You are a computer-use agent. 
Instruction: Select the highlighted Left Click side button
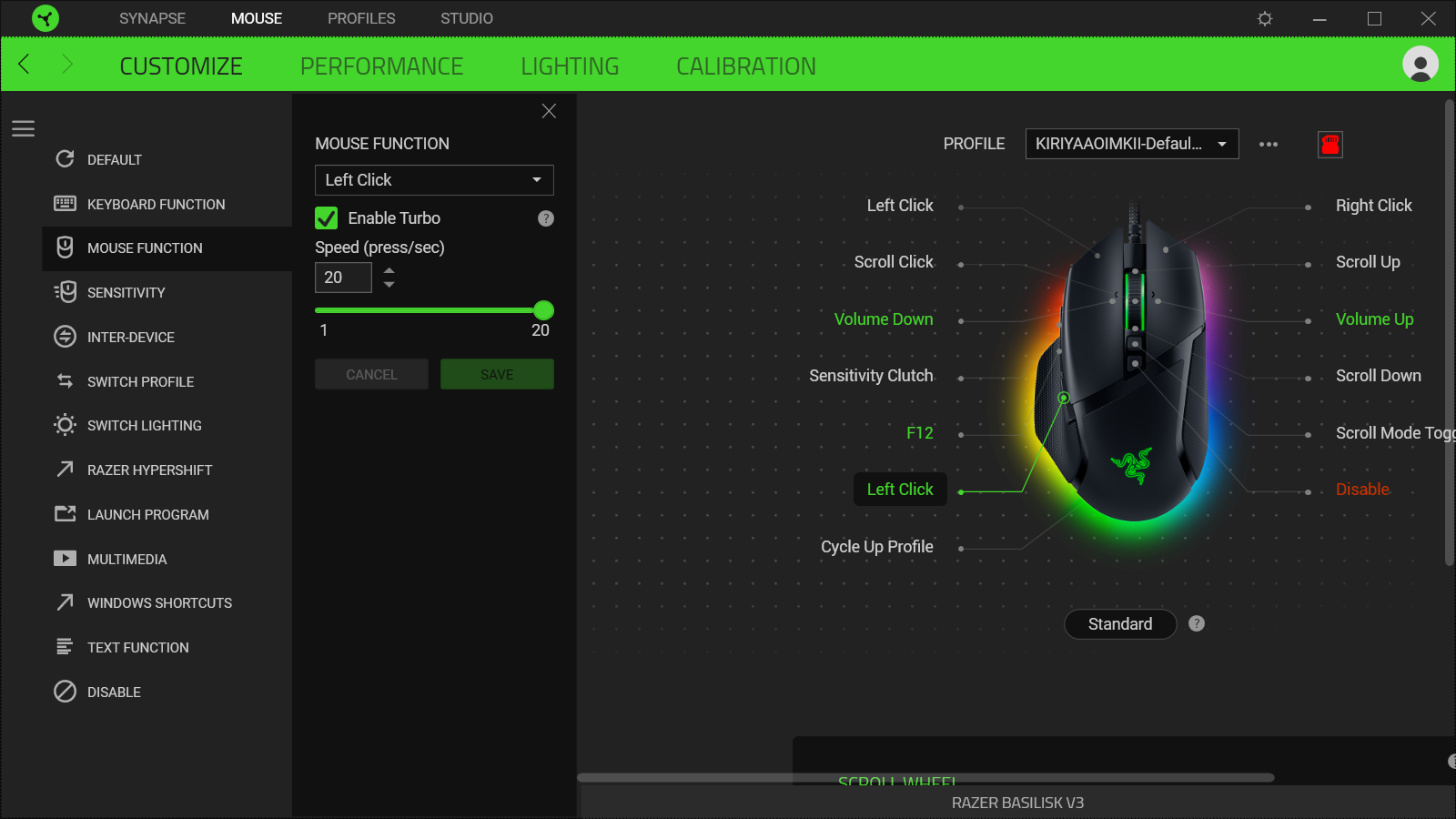(x=900, y=490)
